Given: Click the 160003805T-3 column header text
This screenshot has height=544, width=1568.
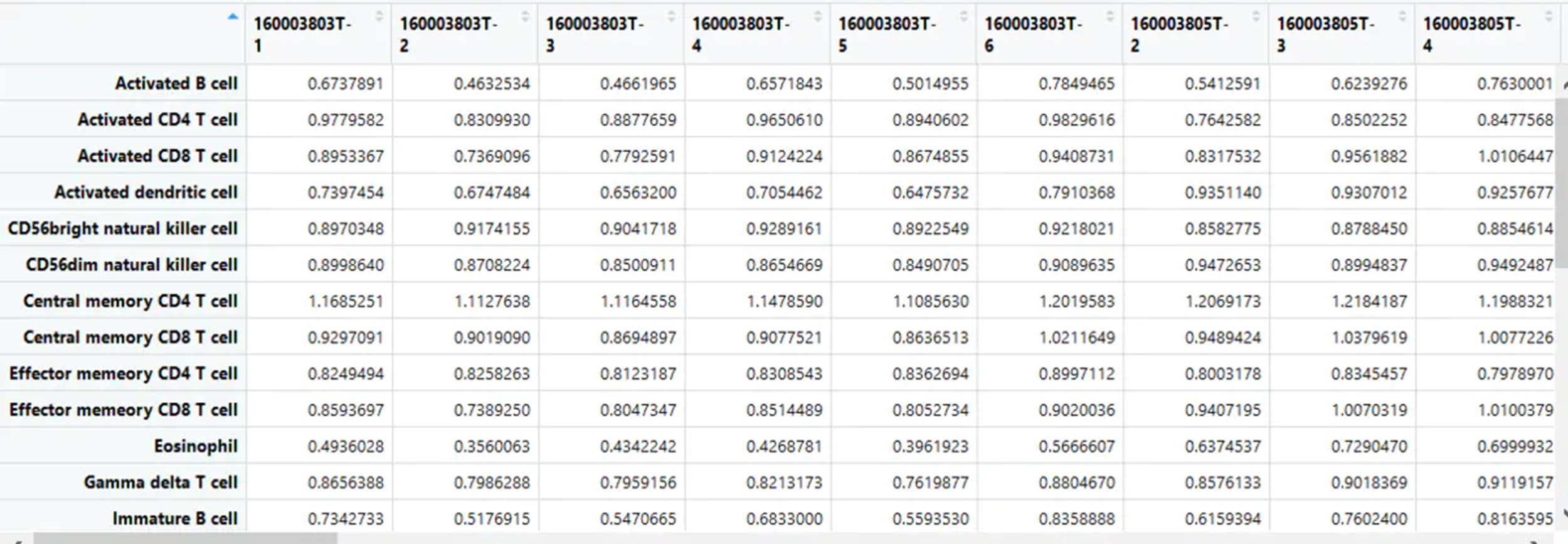Looking at the screenshot, I should click(1325, 35).
